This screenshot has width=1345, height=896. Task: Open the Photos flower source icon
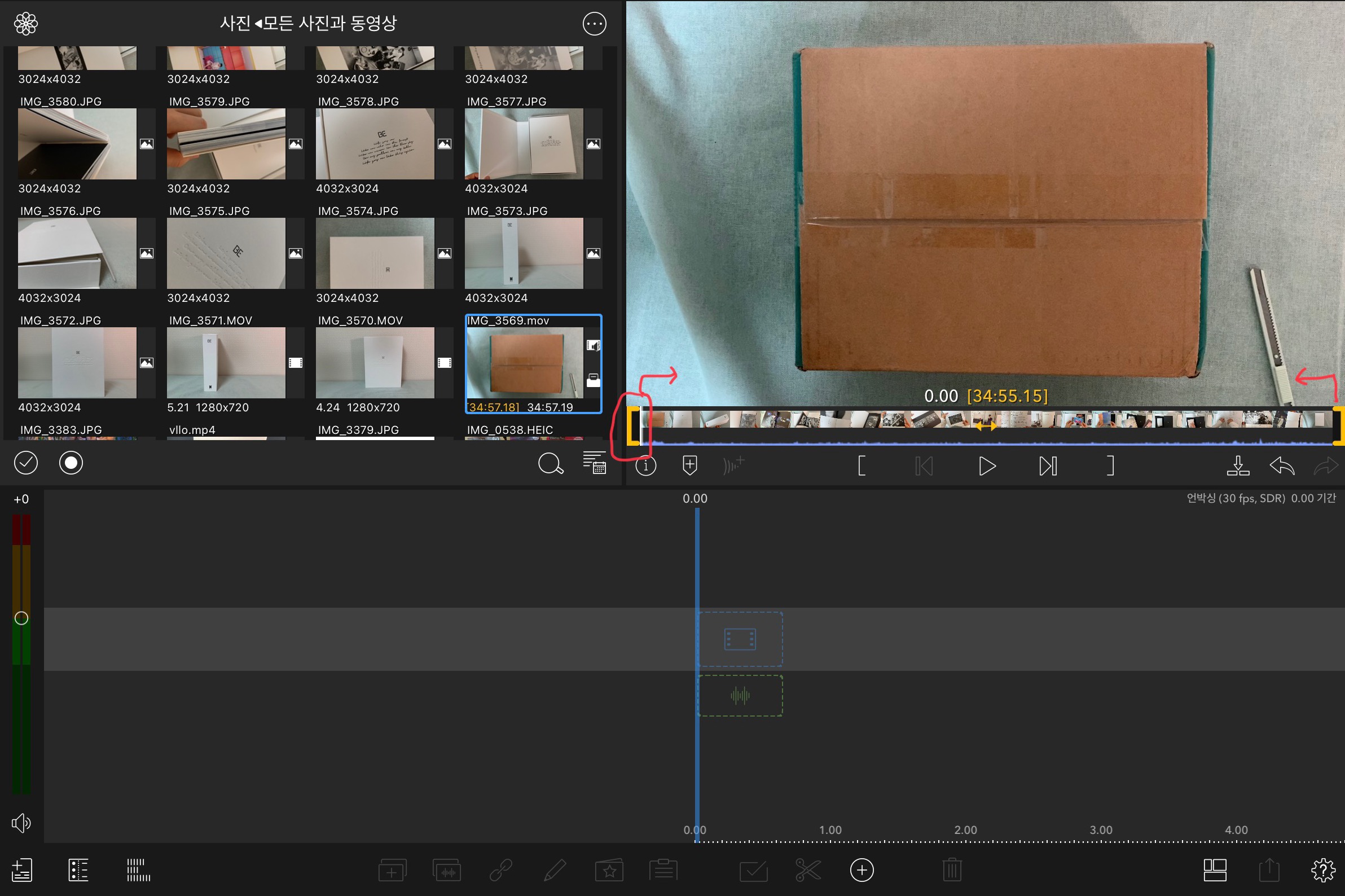26,24
